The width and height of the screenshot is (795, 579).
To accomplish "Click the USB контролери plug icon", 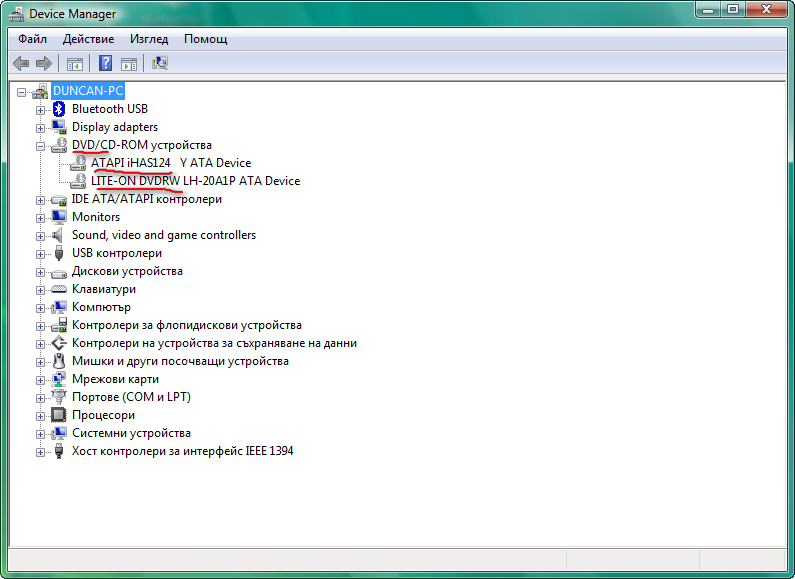I will click(59, 253).
